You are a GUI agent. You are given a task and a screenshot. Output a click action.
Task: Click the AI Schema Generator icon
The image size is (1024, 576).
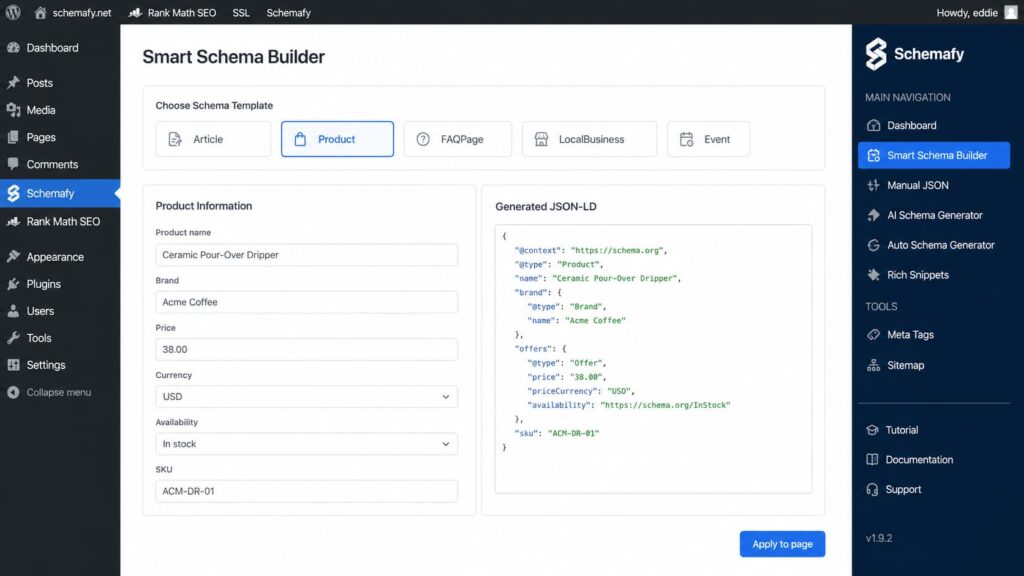[873, 215]
